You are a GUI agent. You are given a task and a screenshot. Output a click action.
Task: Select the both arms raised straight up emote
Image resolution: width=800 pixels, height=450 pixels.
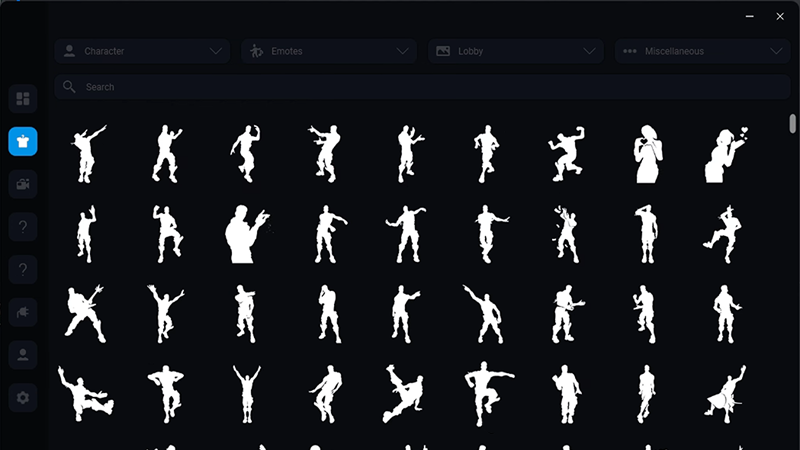coord(247,393)
